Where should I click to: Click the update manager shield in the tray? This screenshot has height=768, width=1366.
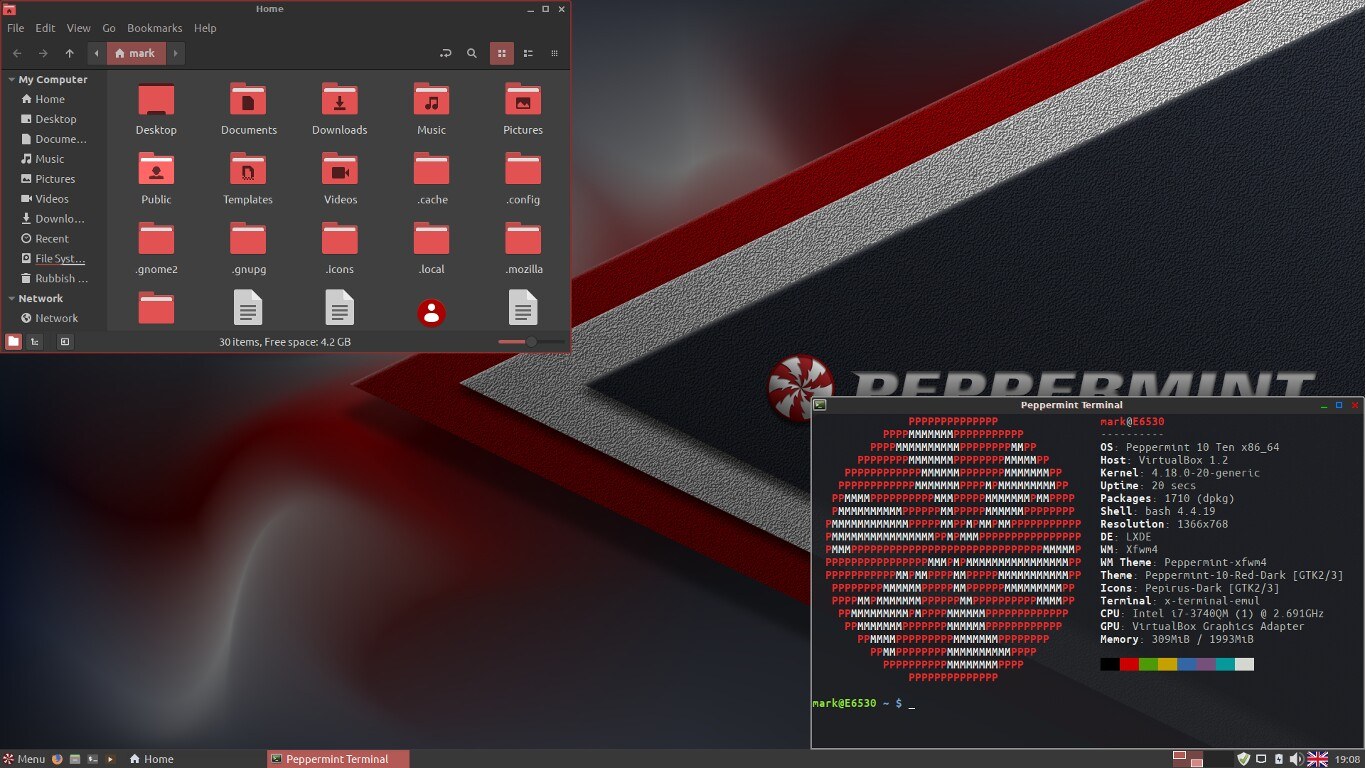[x=1243, y=758]
